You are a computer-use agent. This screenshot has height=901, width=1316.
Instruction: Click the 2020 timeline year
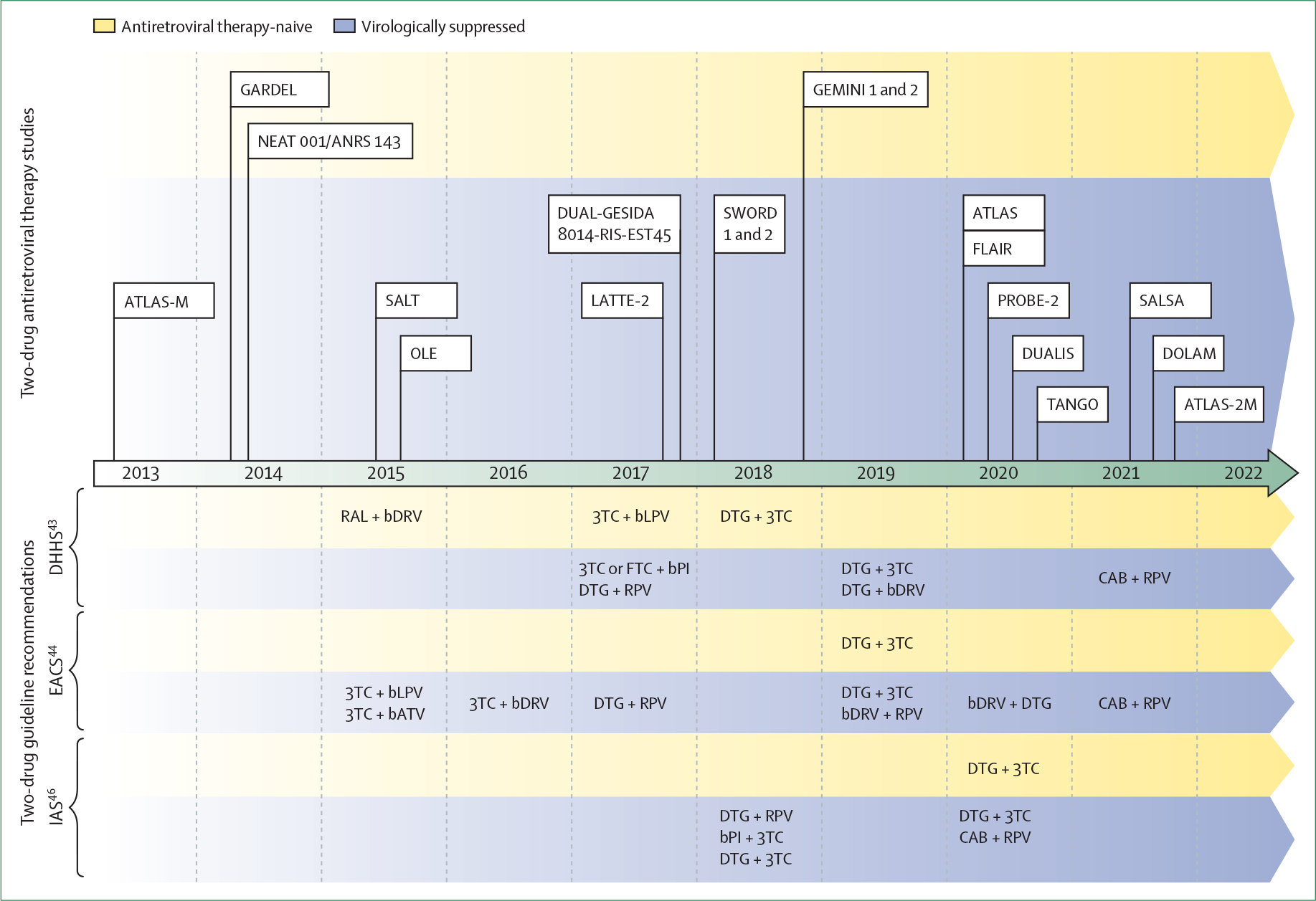(998, 473)
